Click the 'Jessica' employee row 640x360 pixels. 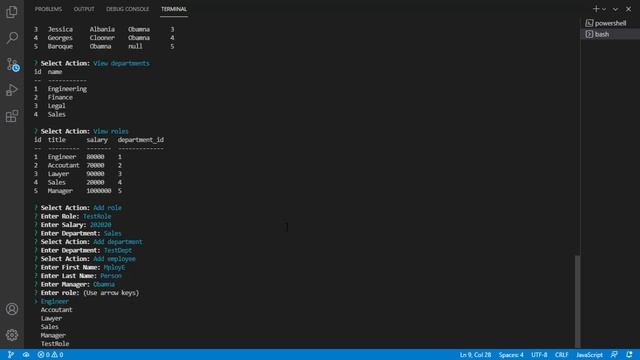point(104,29)
